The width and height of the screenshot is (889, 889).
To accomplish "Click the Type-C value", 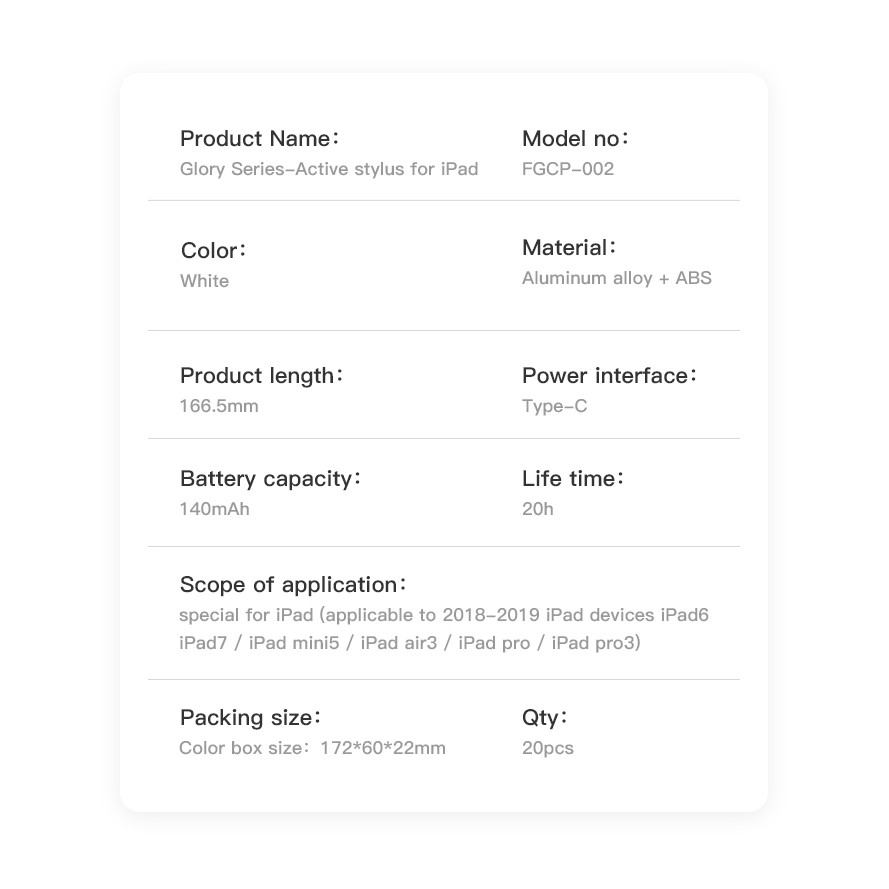I will [x=555, y=406].
